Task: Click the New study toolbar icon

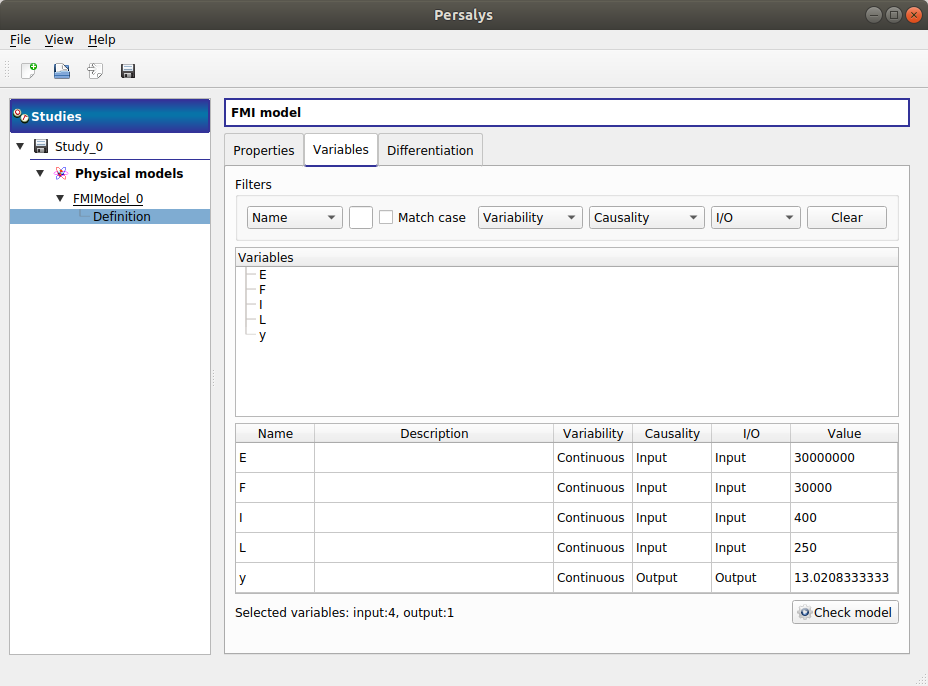Action: click(x=29, y=71)
